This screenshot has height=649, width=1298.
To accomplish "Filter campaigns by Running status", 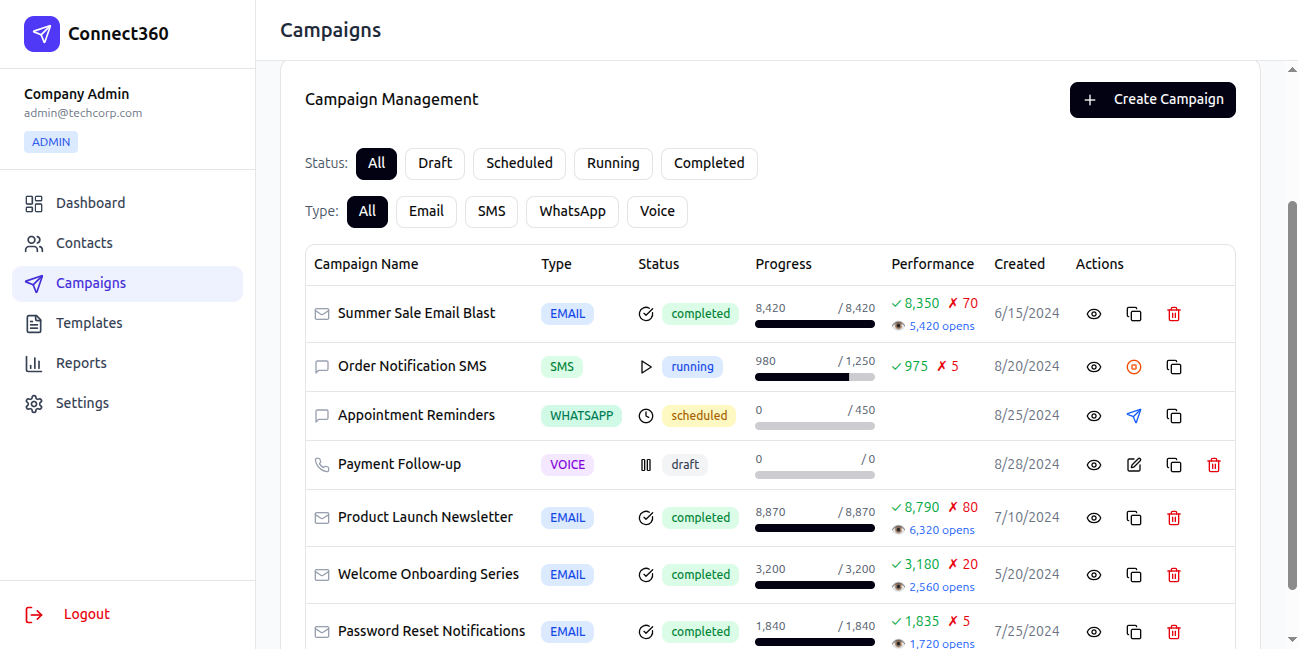I will pyautogui.click(x=613, y=163).
